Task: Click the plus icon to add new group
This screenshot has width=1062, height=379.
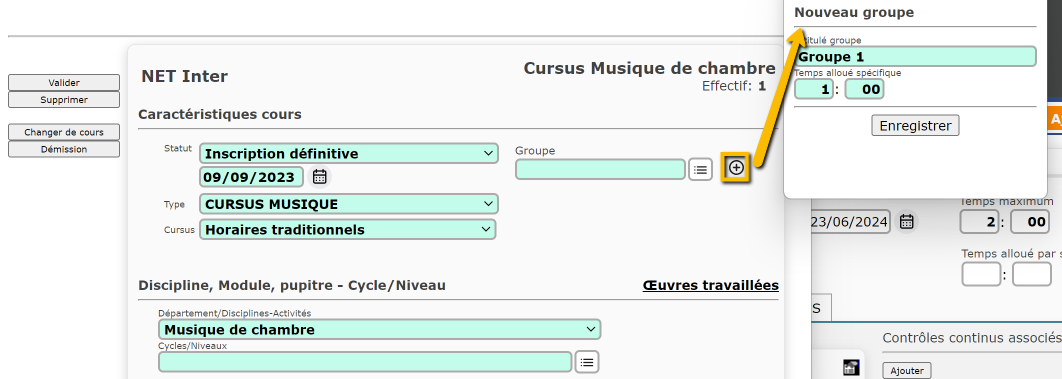Action: (x=736, y=169)
